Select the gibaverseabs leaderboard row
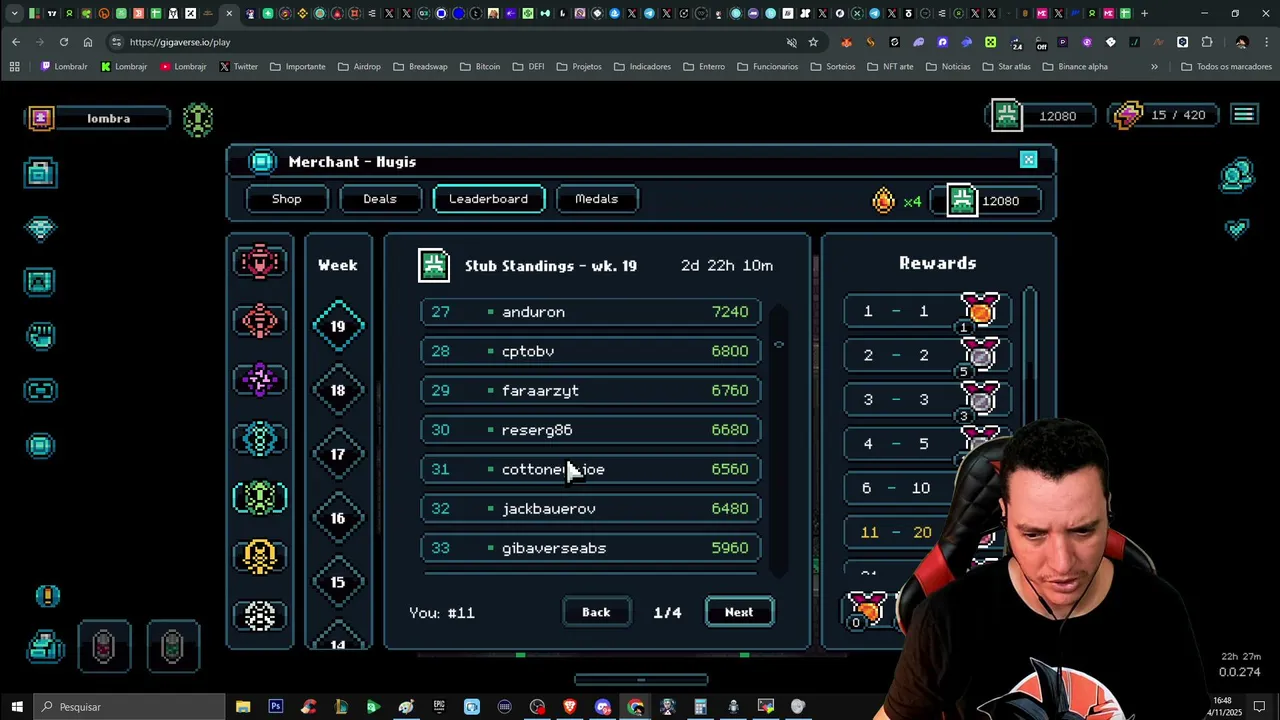Screen dimensions: 1280x720 coord(591,548)
